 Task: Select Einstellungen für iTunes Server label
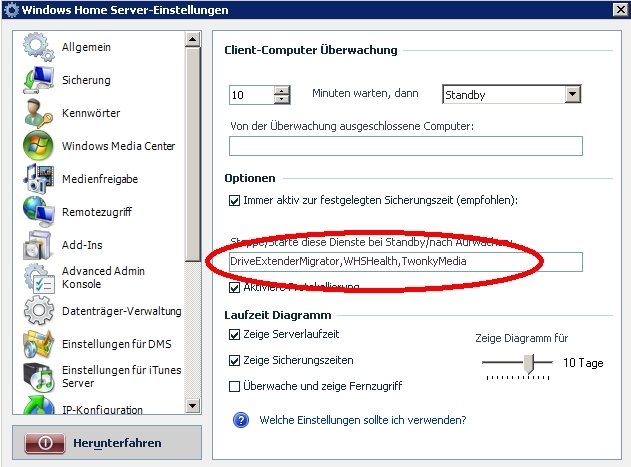pos(122,376)
